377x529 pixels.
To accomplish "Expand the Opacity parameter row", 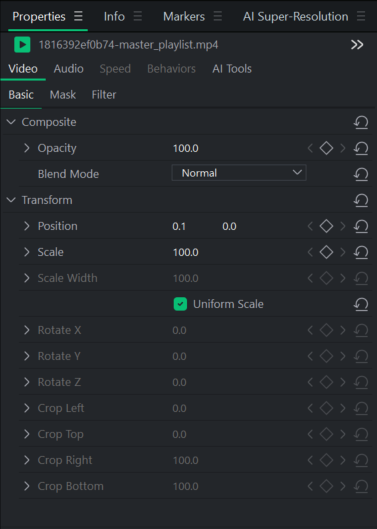I will pos(27,148).
